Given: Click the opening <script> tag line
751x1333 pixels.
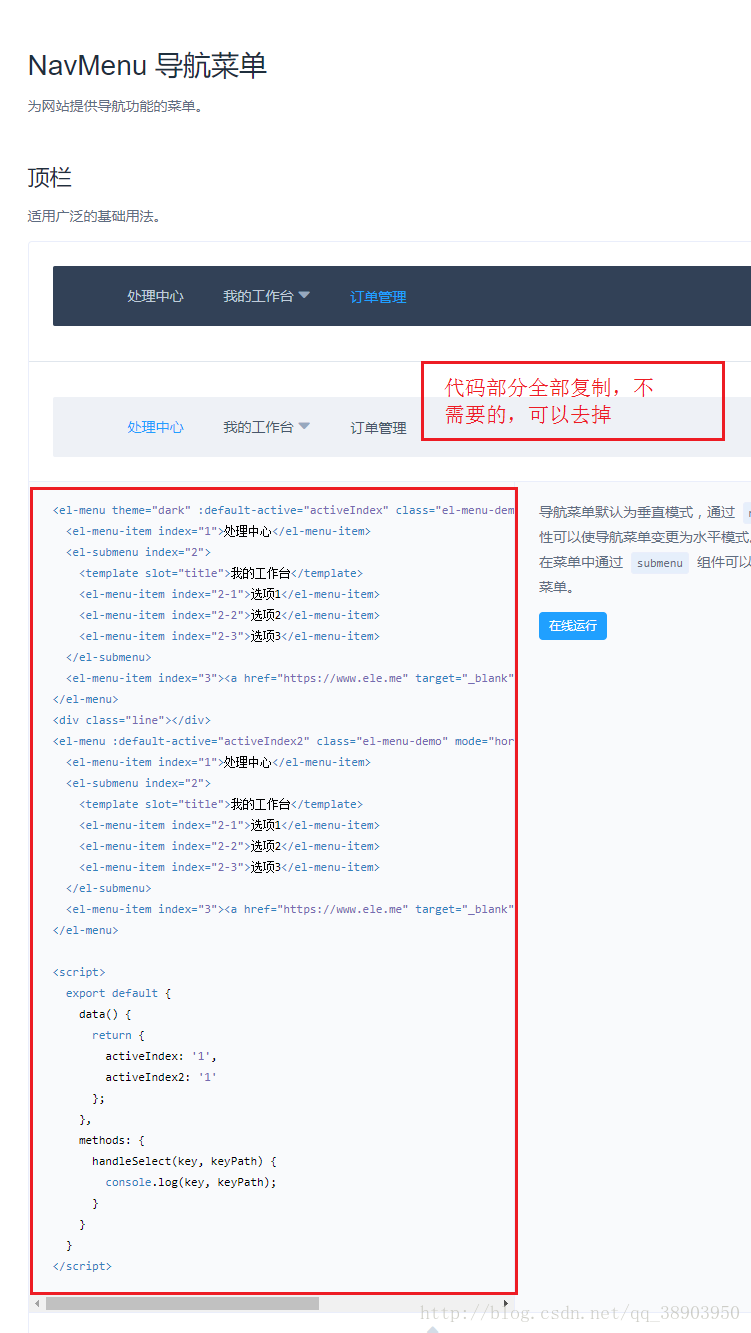Looking at the screenshot, I should (79, 972).
